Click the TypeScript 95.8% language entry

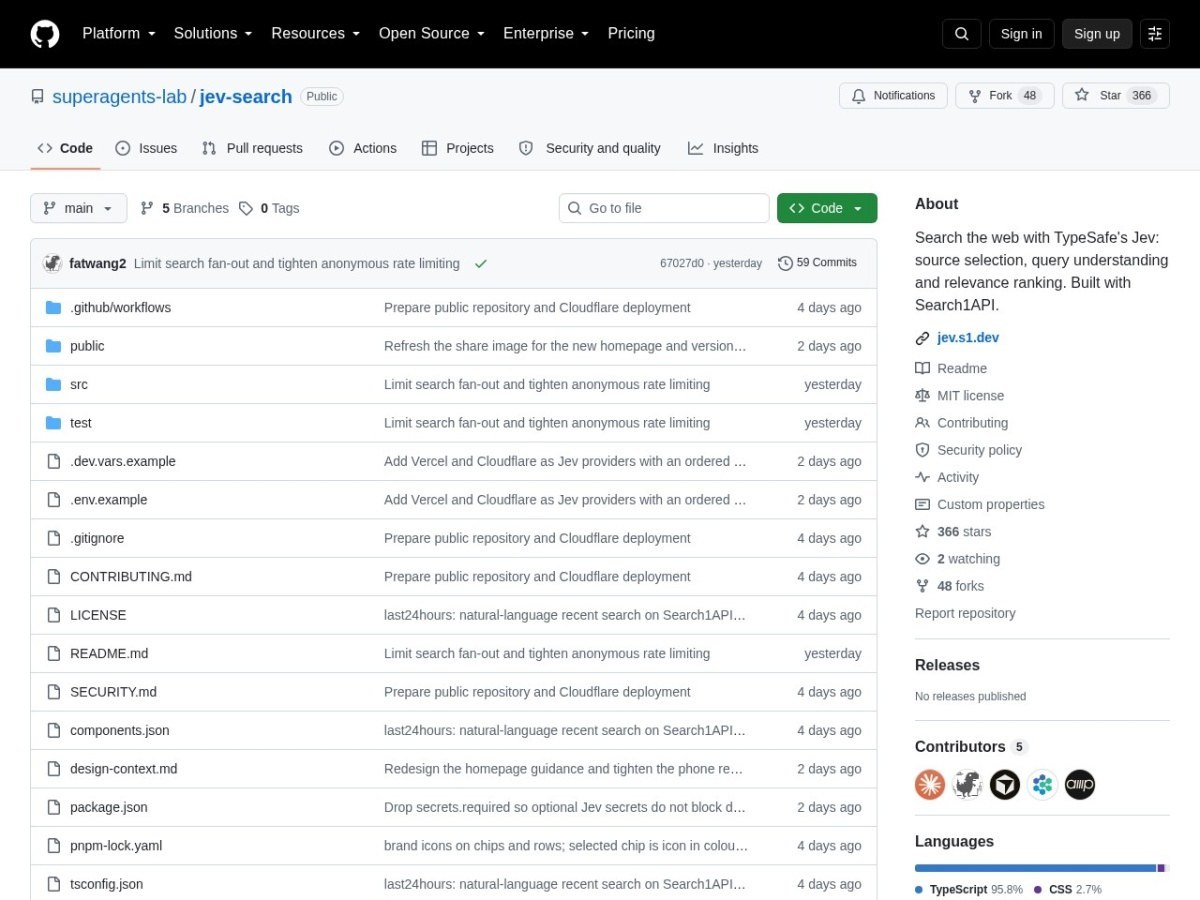coord(969,890)
